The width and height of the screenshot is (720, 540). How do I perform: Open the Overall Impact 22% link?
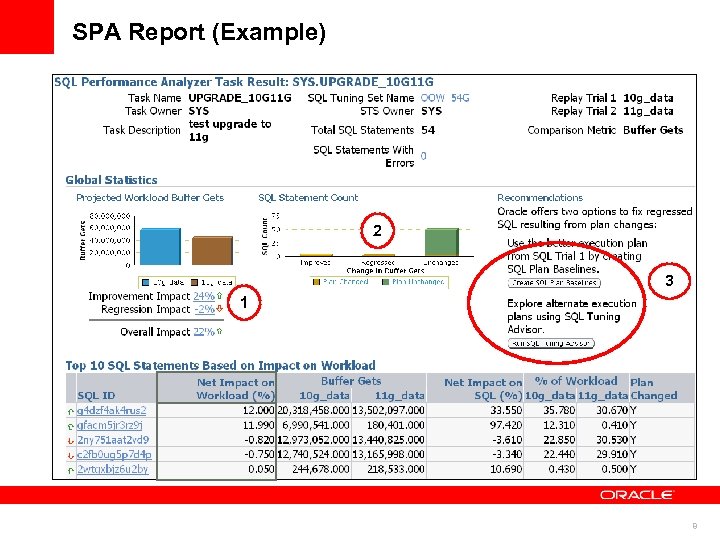point(204,332)
